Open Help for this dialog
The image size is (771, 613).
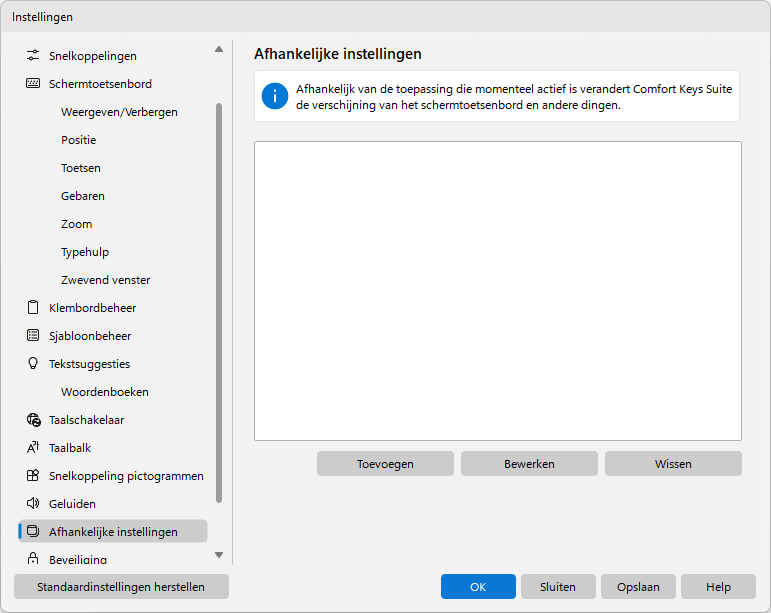[x=718, y=587]
